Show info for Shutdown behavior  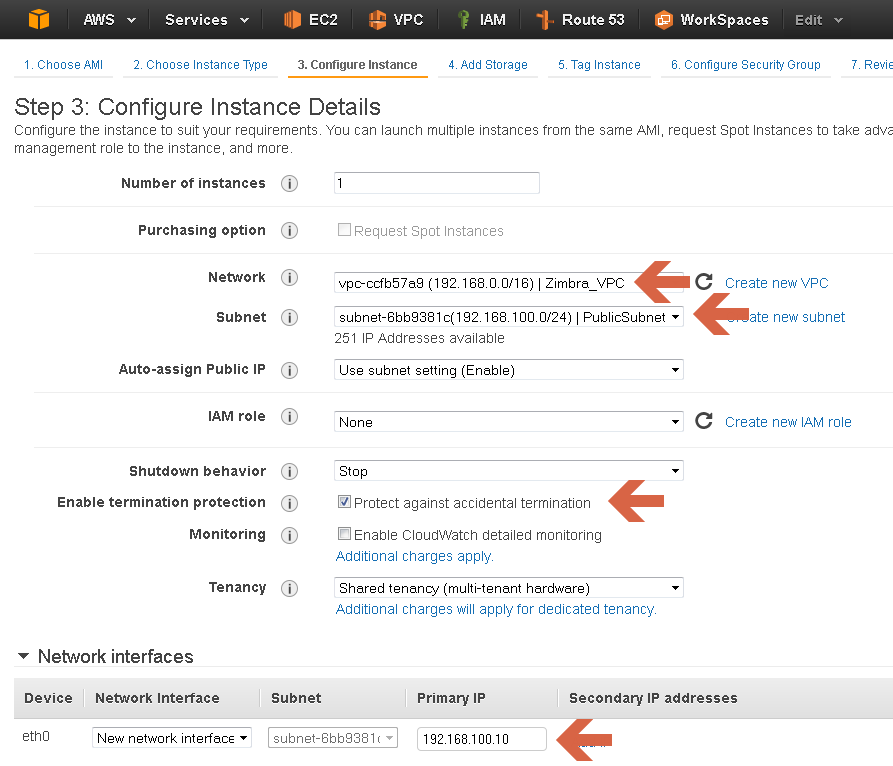(x=289, y=472)
